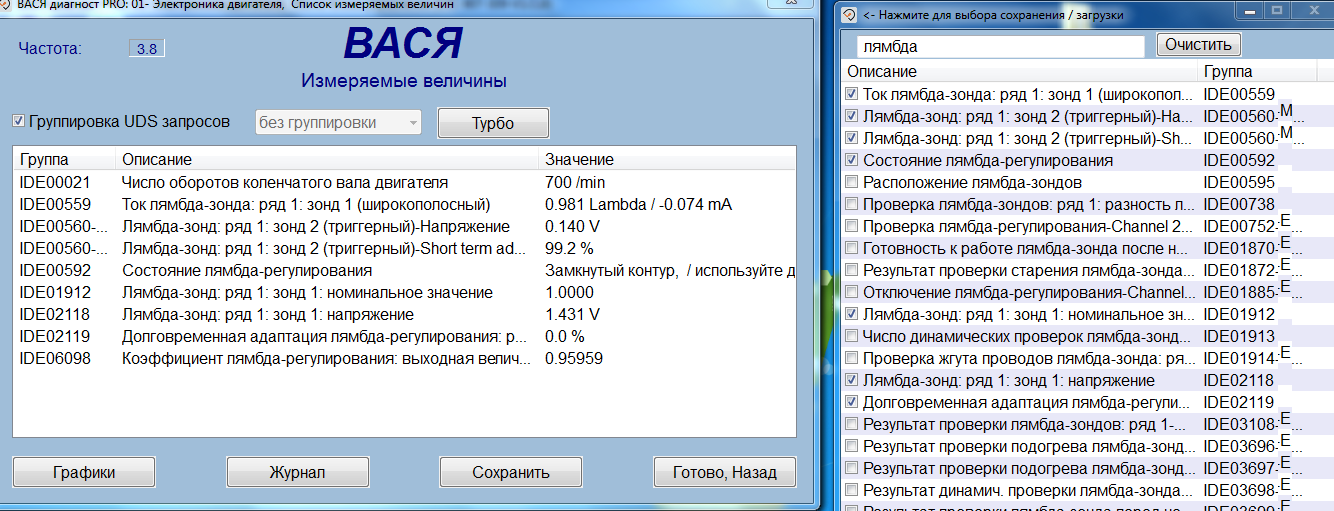
Task: Open the Журнал log
Action: pos(297,473)
